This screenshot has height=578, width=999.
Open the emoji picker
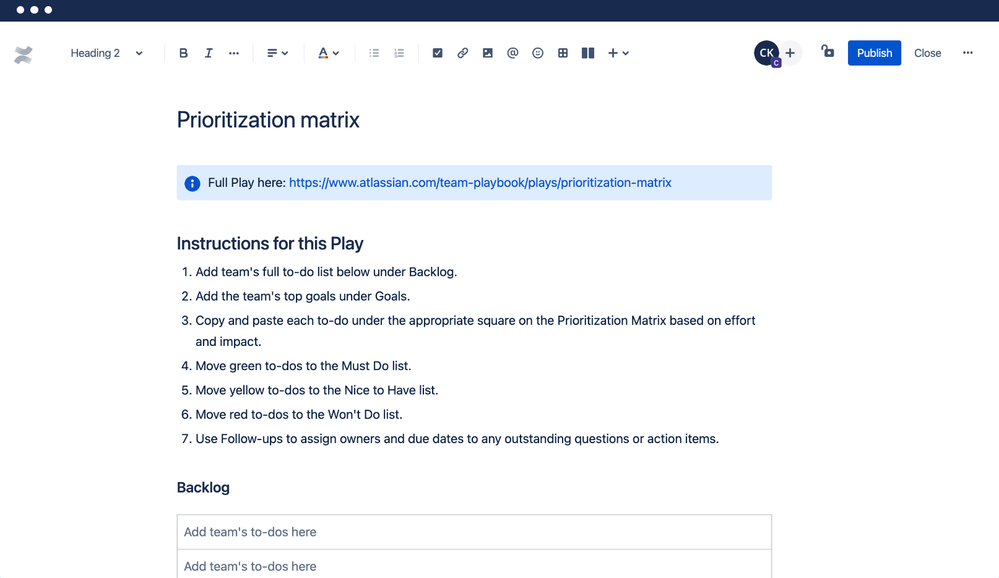point(537,52)
